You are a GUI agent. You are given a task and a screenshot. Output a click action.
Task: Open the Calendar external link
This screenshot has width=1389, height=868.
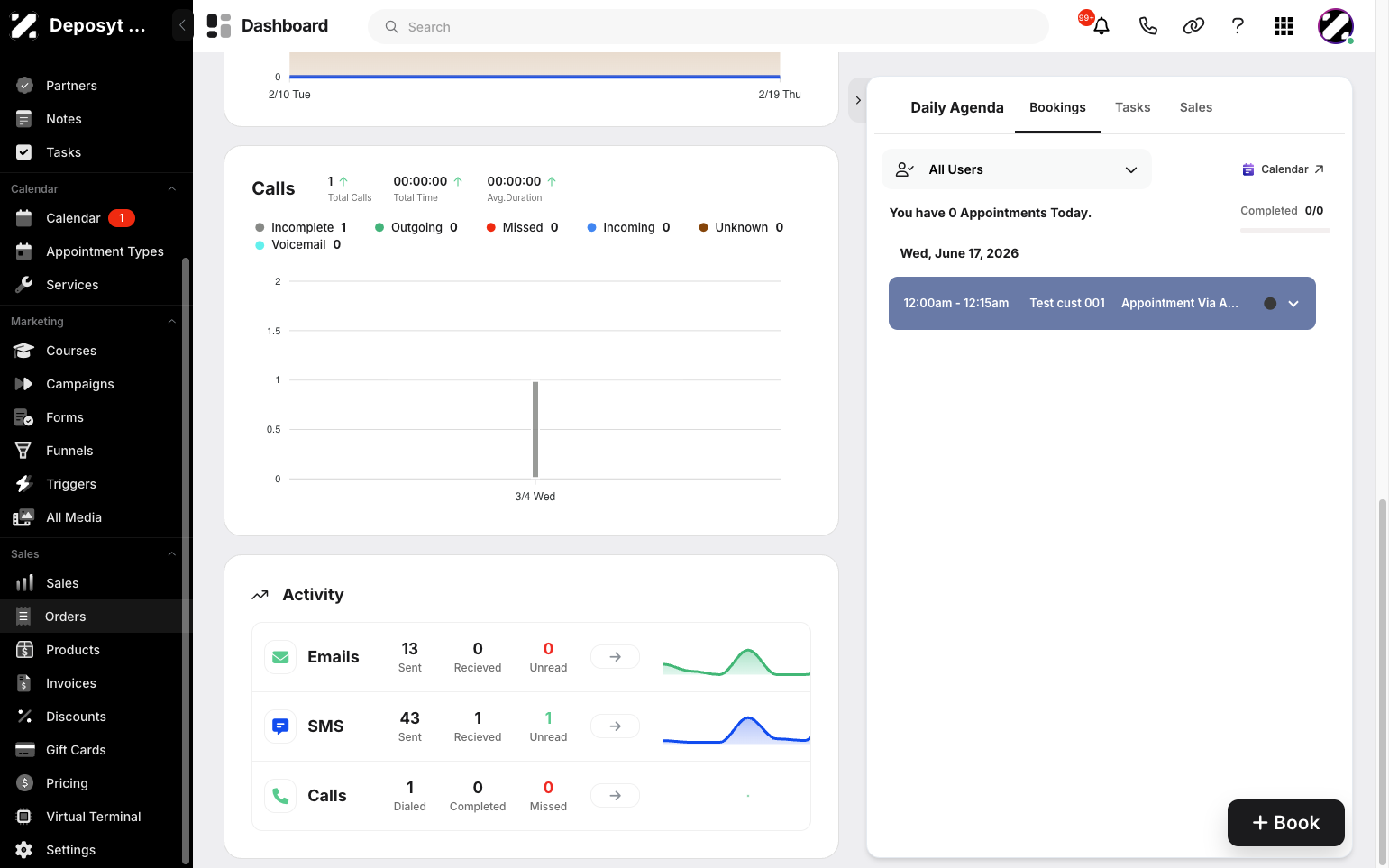(1283, 169)
